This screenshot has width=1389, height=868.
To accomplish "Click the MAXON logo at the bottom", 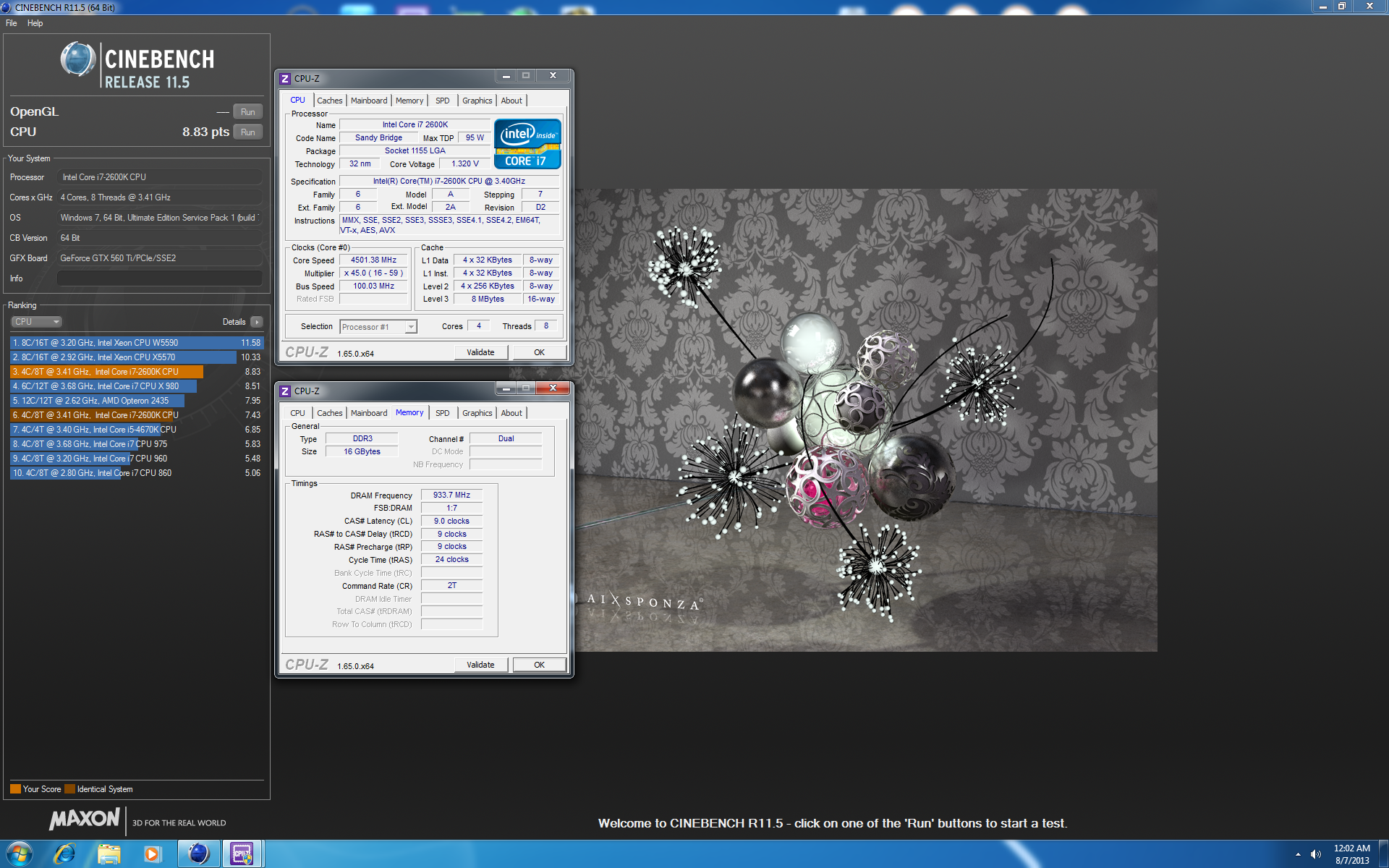I will click(84, 819).
